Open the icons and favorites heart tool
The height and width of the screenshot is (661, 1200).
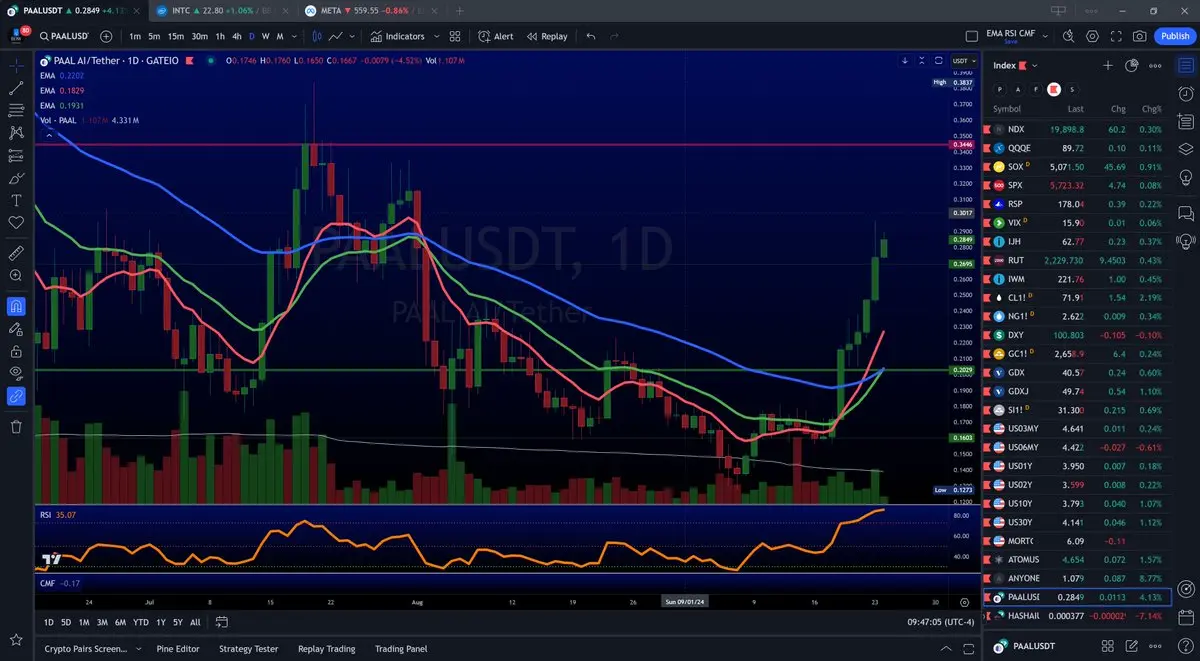point(16,222)
